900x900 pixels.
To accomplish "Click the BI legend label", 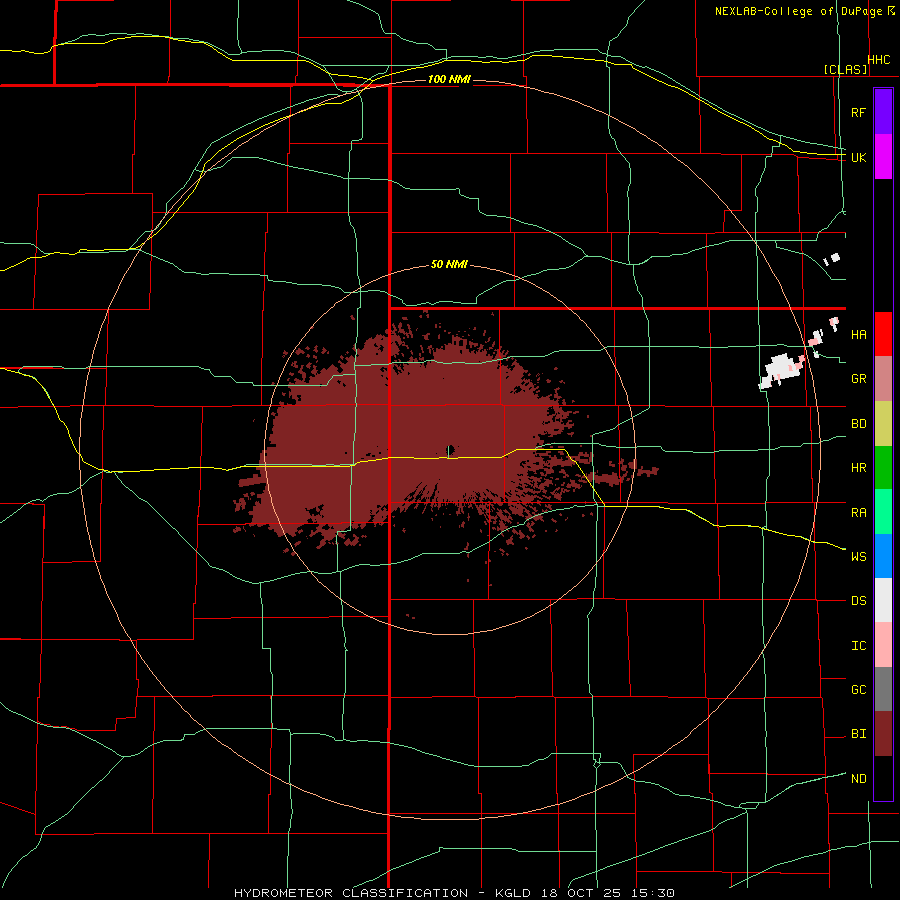I will [858, 734].
